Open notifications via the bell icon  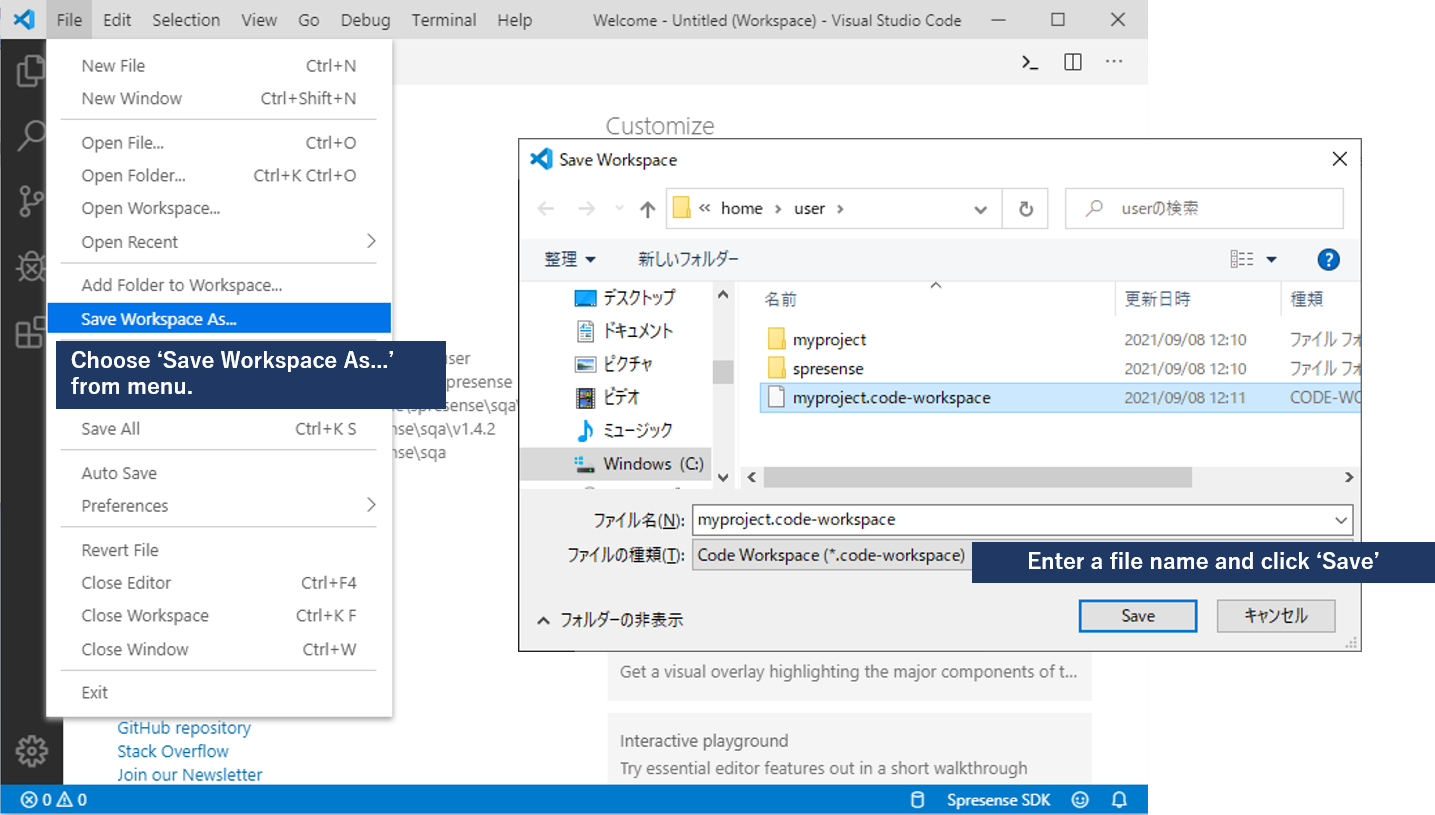point(1118,799)
